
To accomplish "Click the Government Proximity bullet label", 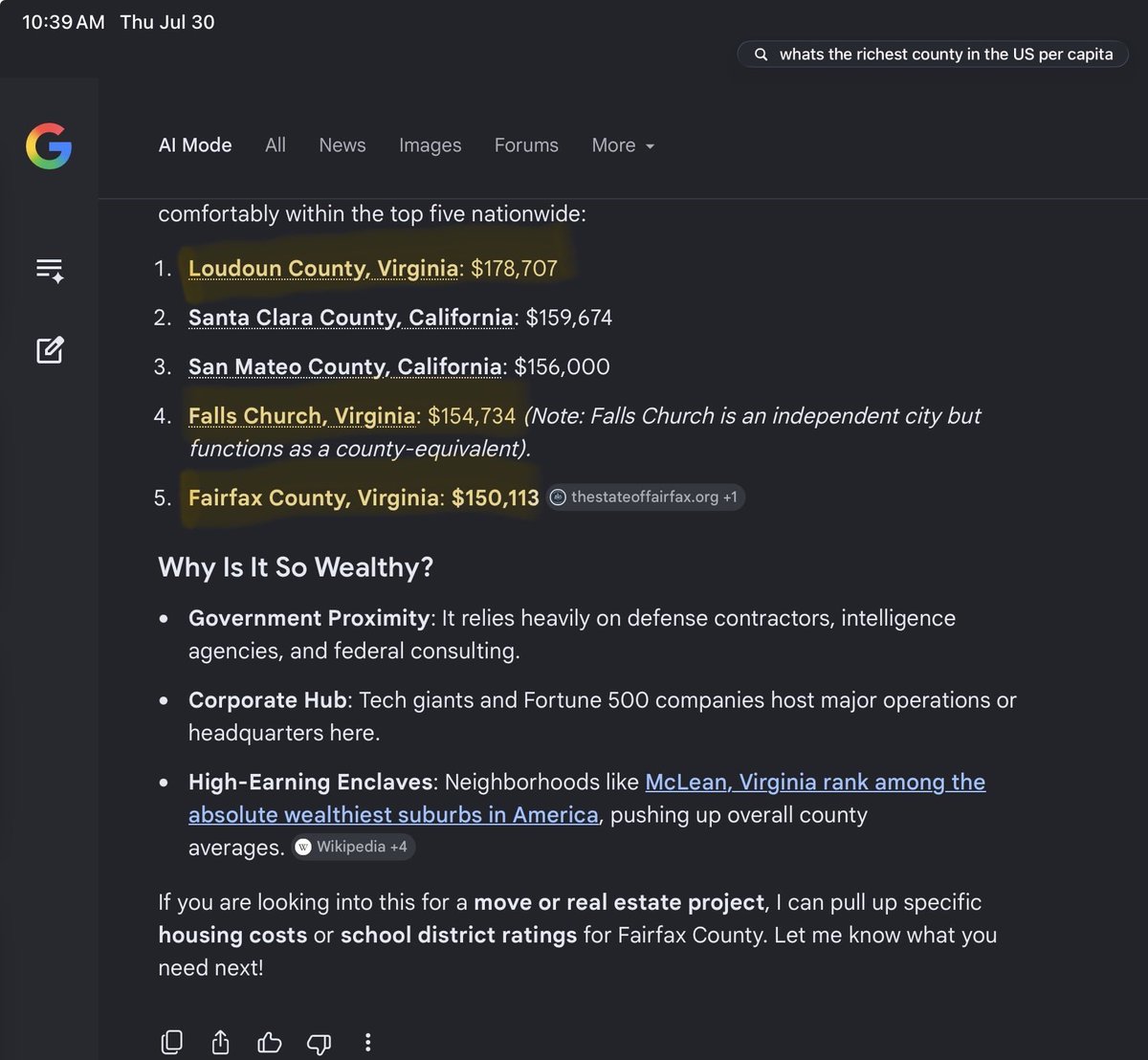I will point(309,618).
